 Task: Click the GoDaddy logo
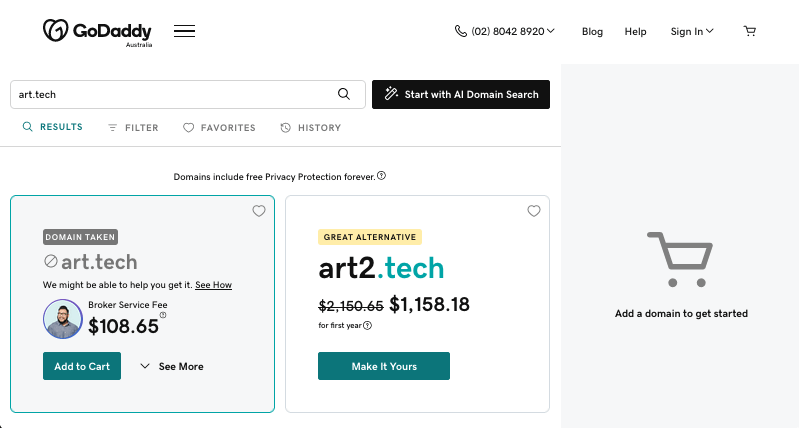click(x=98, y=31)
